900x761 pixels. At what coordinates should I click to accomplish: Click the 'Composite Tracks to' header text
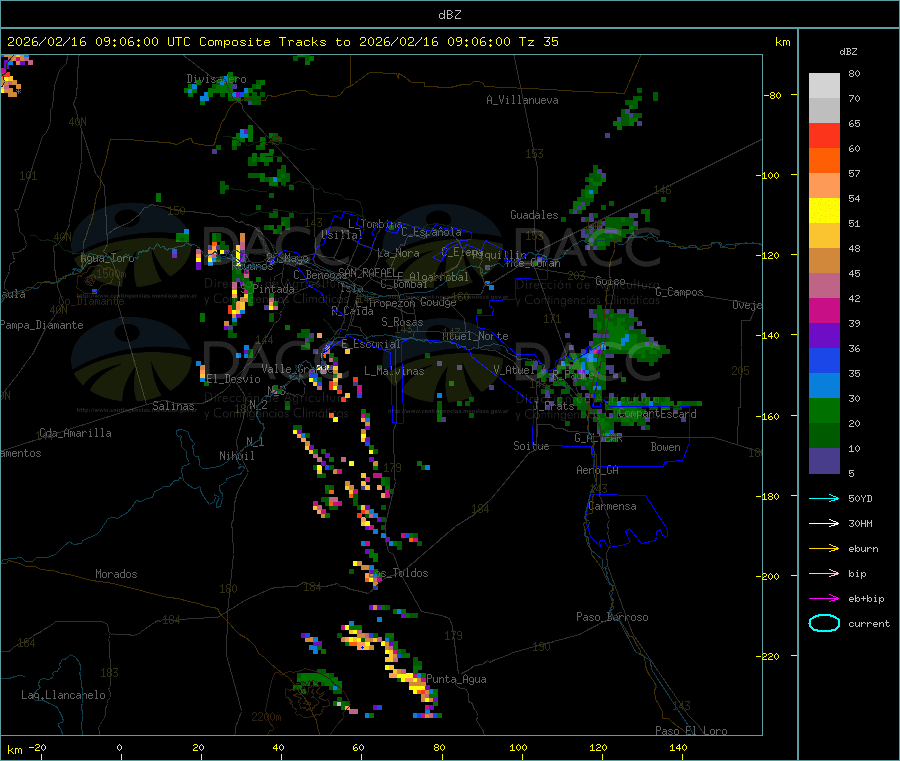[x=274, y=42]
